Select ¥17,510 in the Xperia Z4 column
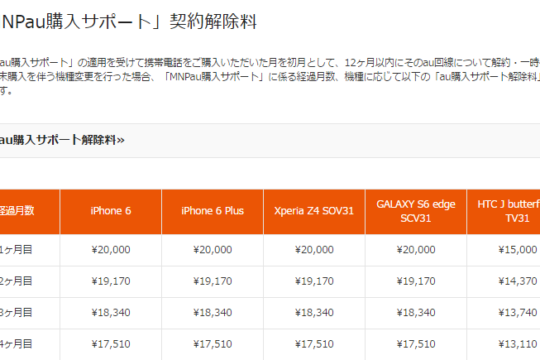Viewport: 540px width, 360px height. pos(314,344)
